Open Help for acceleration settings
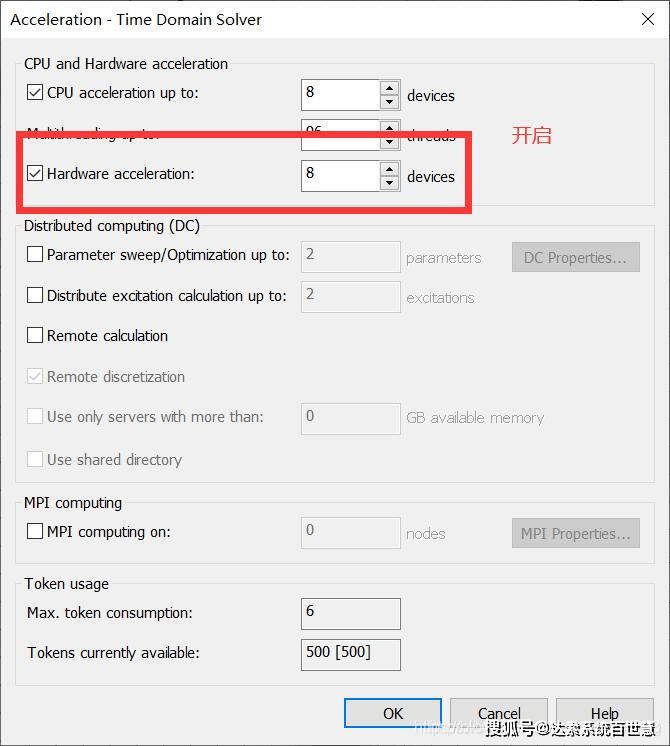670x746 pixels. (x=604, y=714)
